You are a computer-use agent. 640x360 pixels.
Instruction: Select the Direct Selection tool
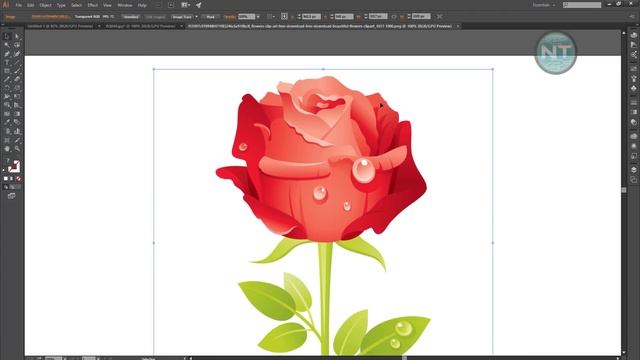[x=17, y=36]
